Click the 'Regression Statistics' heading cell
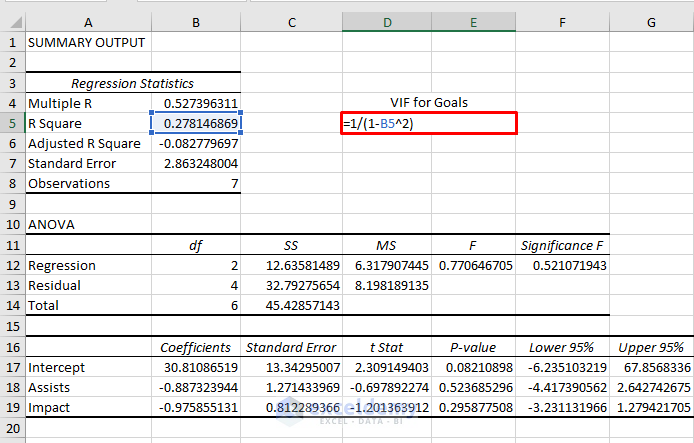Image resolution: width=694 pixels, height=443 pixels. coord(133,83)
